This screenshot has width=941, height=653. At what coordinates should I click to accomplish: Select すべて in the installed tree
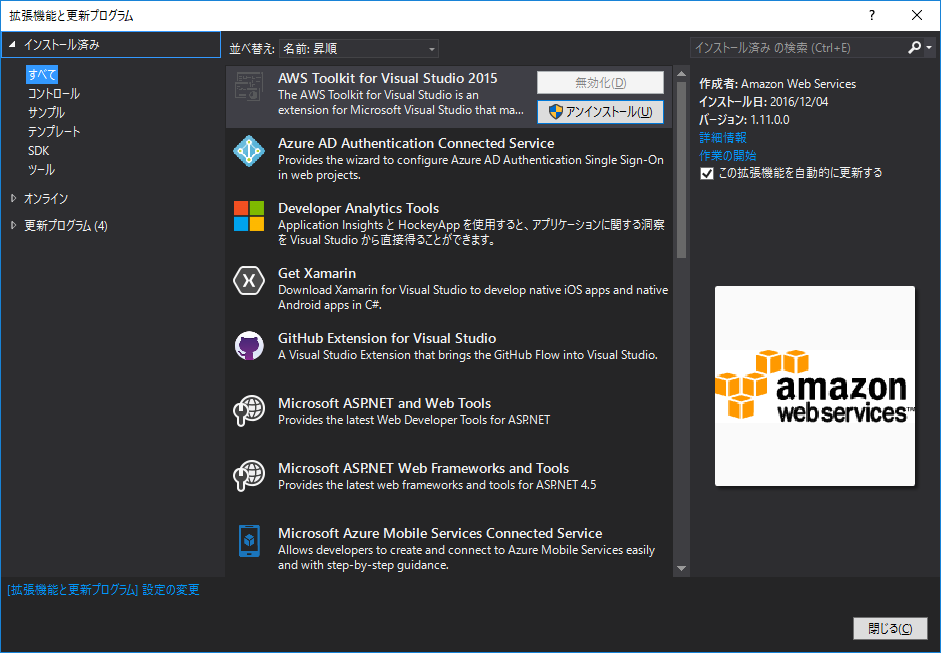pyautogui.click(x=42, y=74)
